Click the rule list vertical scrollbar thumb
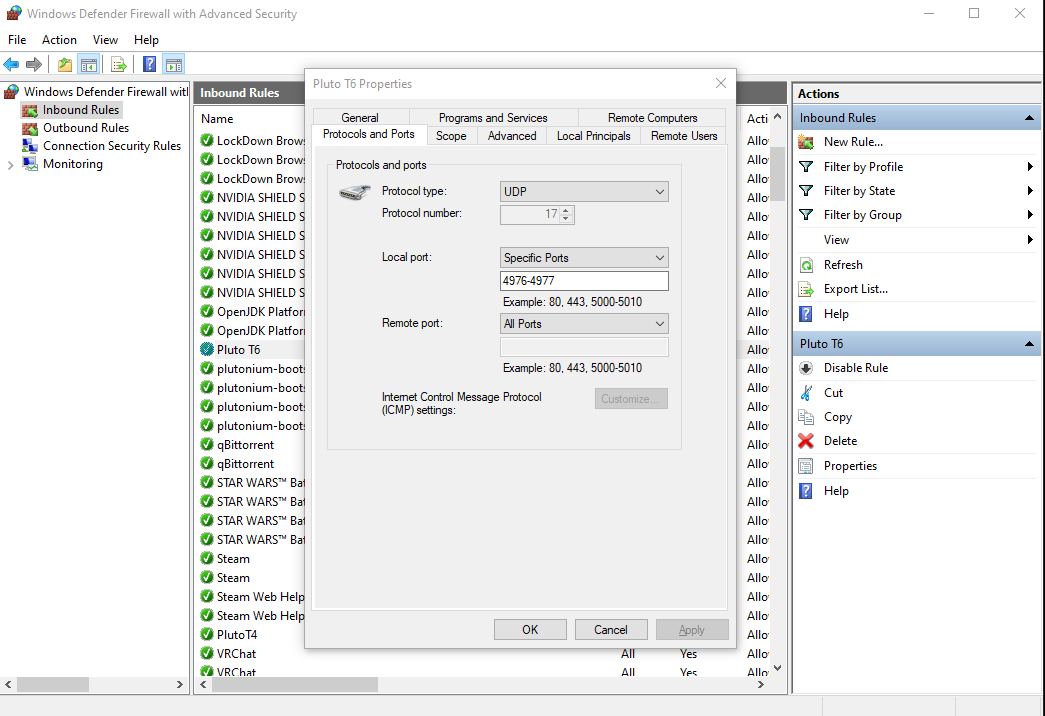The width and height of the screenshot is (1045, 716). click(777, 173)
